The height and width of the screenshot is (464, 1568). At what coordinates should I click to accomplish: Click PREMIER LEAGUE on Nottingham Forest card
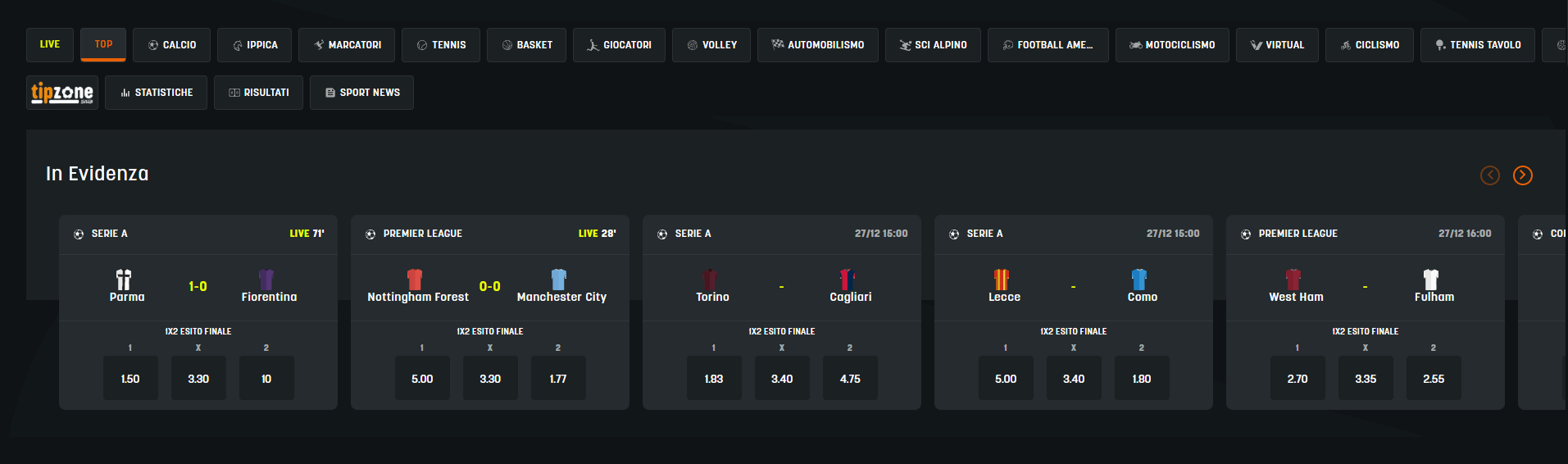tap(423, 234)
